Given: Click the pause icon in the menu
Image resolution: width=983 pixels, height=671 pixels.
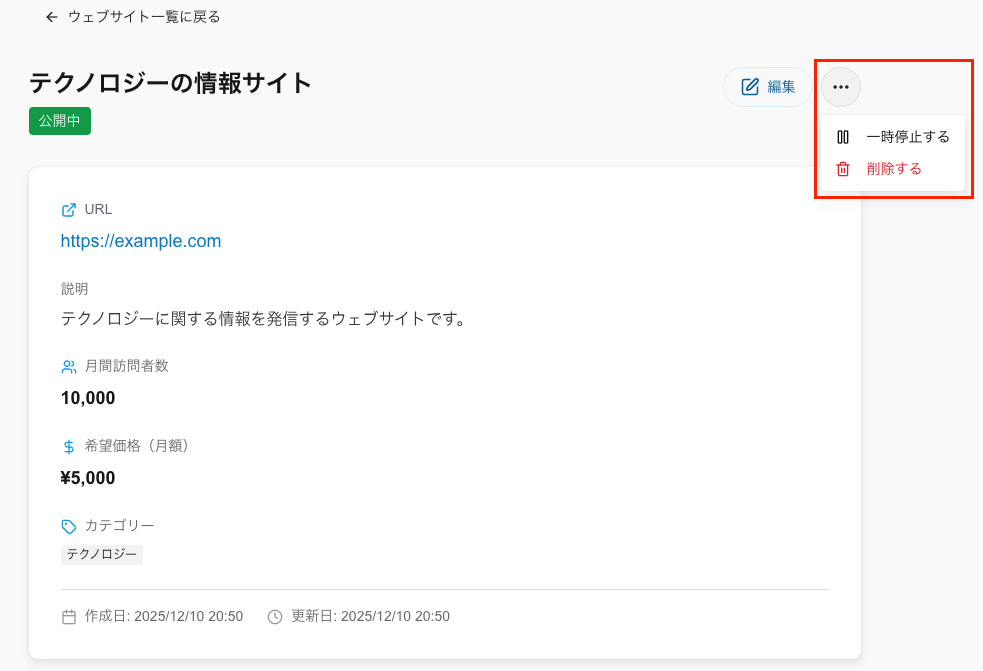Looking at the screenshot, I should 843,137.
